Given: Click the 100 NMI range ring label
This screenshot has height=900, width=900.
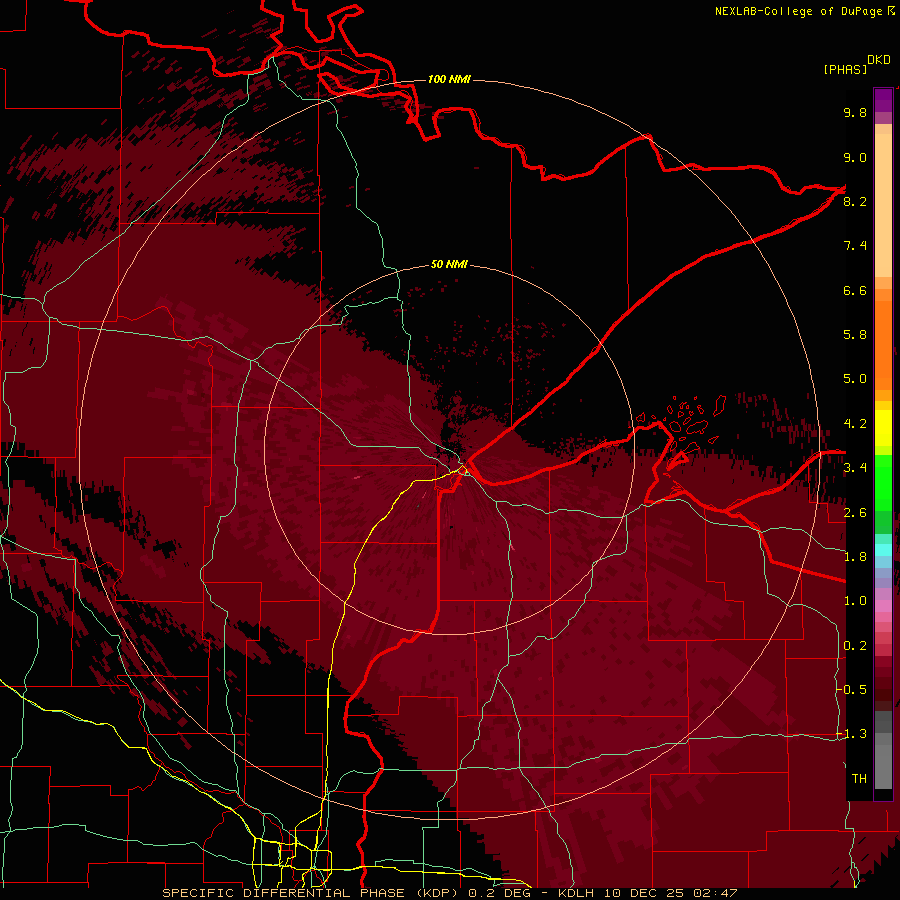Looking at the screenshot, I should point(449,79).
